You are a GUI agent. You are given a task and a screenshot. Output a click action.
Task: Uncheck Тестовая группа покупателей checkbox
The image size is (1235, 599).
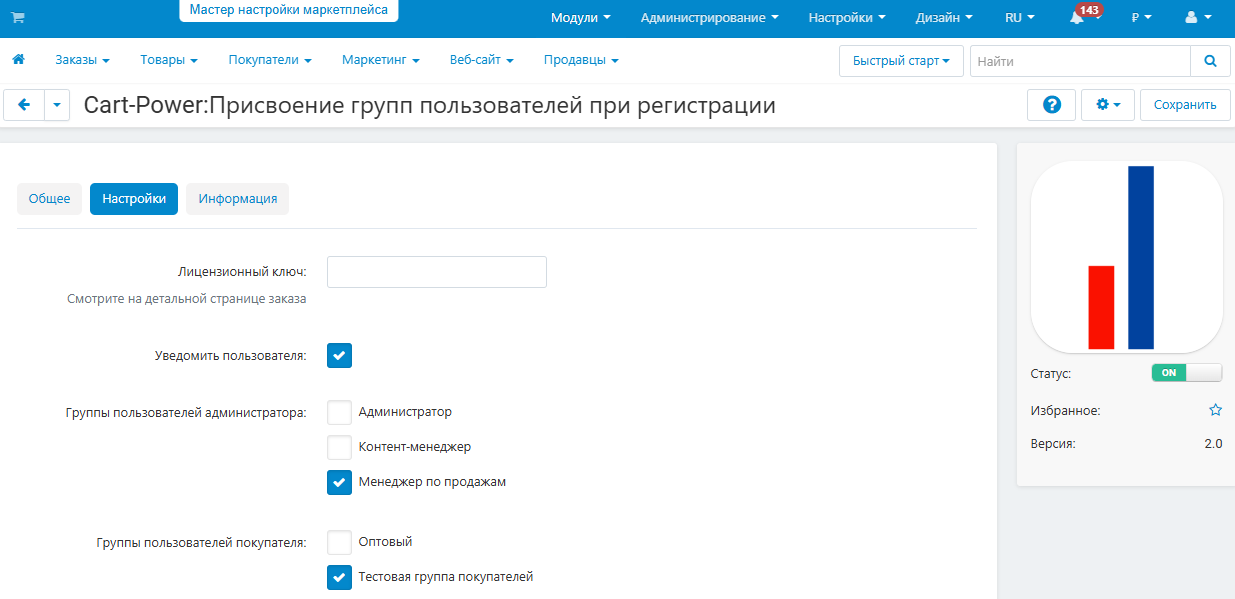coord(340,577)
